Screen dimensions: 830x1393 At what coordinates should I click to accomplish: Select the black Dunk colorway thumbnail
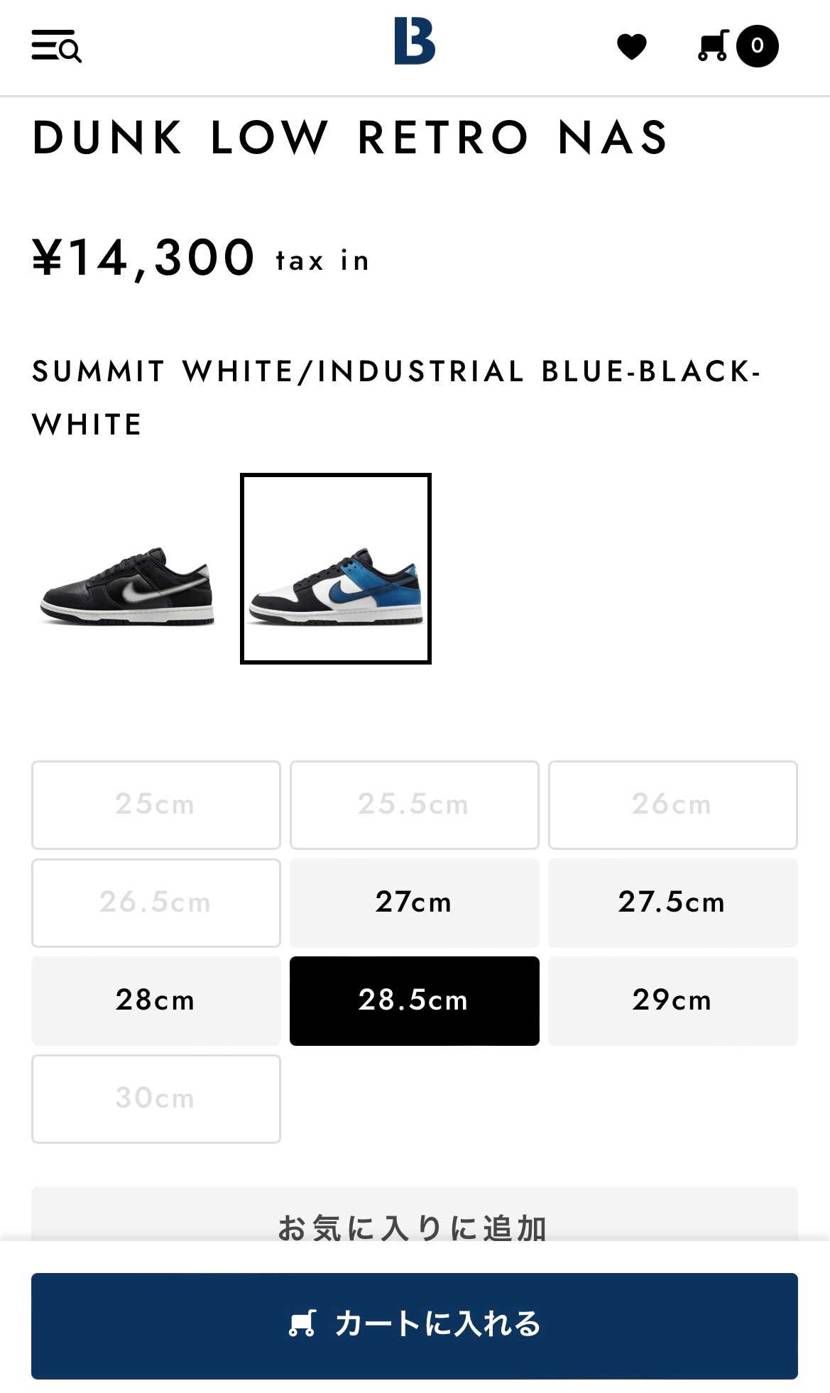128,586
